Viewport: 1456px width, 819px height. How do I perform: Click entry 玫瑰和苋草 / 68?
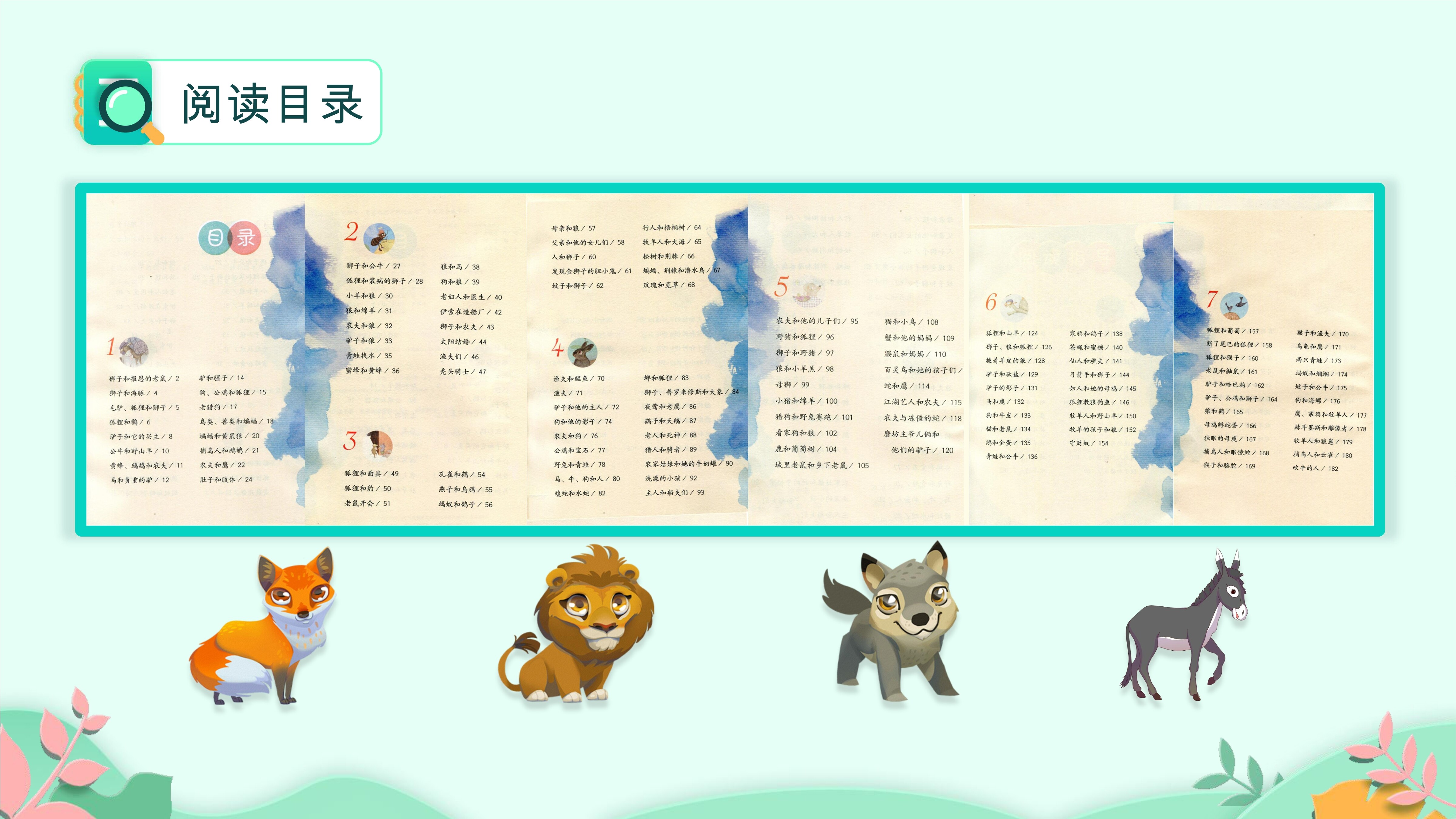pos(669,285)
